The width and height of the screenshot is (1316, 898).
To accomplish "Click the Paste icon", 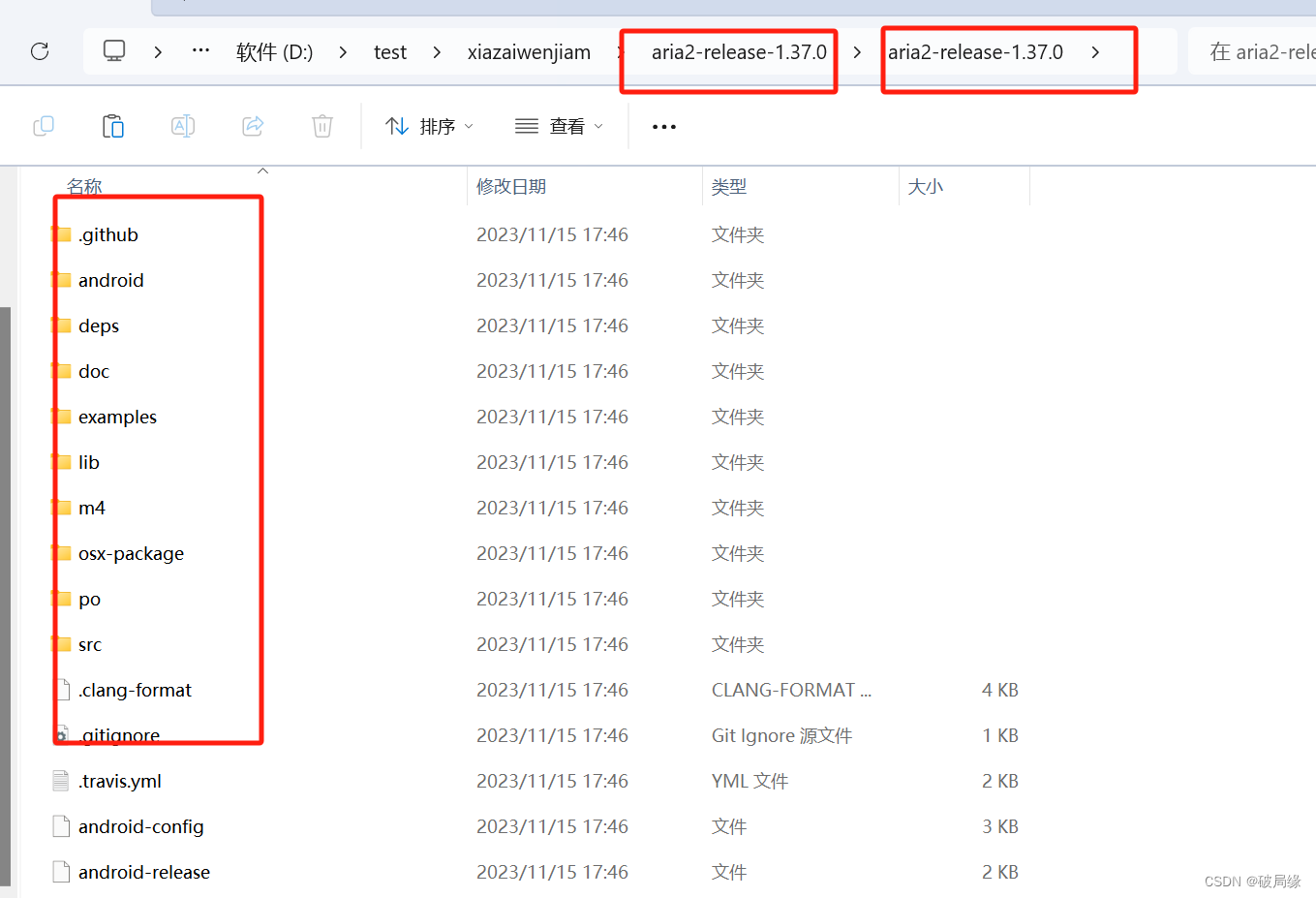I will pyautogui.click(x=112, y=126).
